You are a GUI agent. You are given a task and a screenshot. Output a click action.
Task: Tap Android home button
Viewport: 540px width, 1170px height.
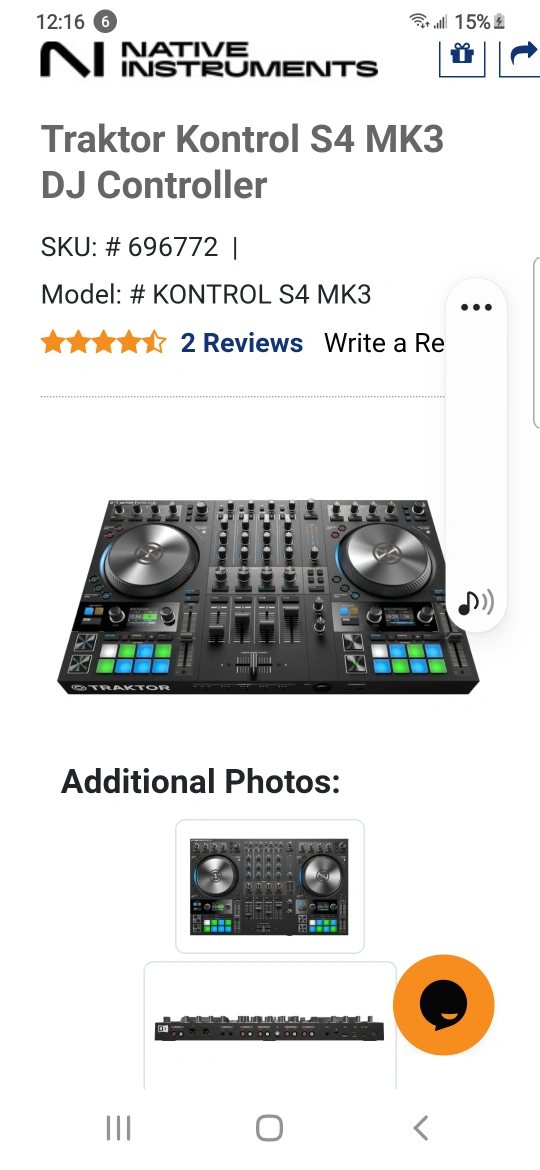pyautogui.click(x=269, y=1127)
